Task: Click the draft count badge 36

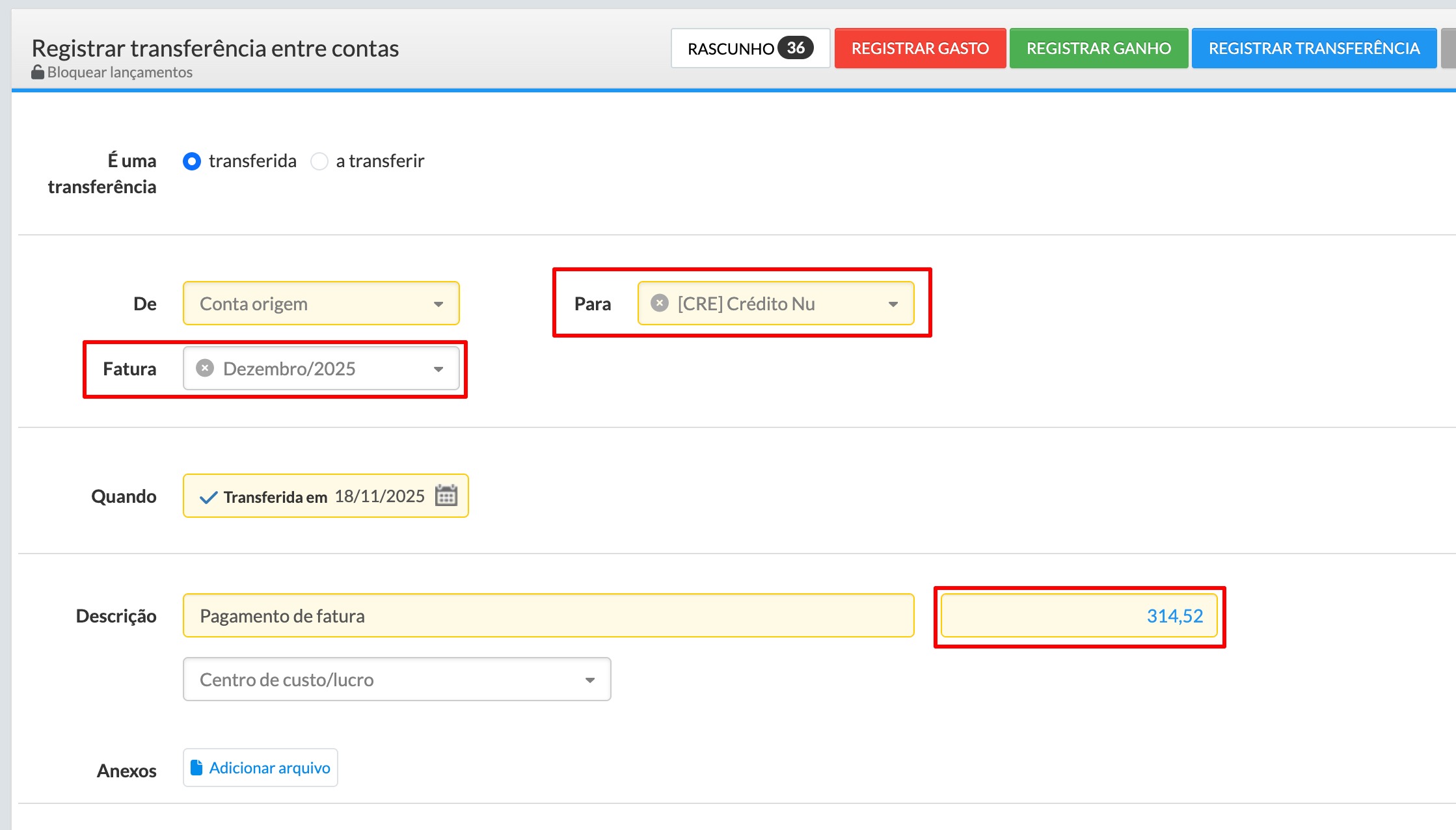Action: [x=796, y=48]
